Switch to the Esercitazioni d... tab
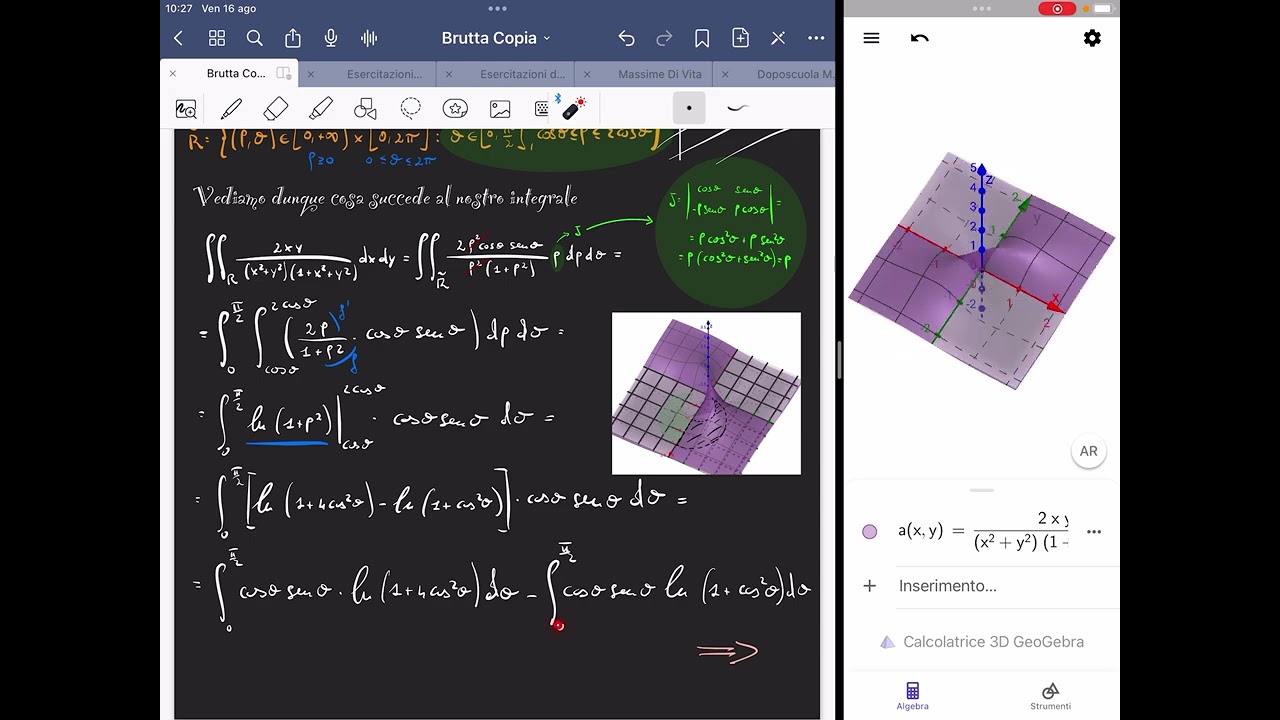 point(522,74)
